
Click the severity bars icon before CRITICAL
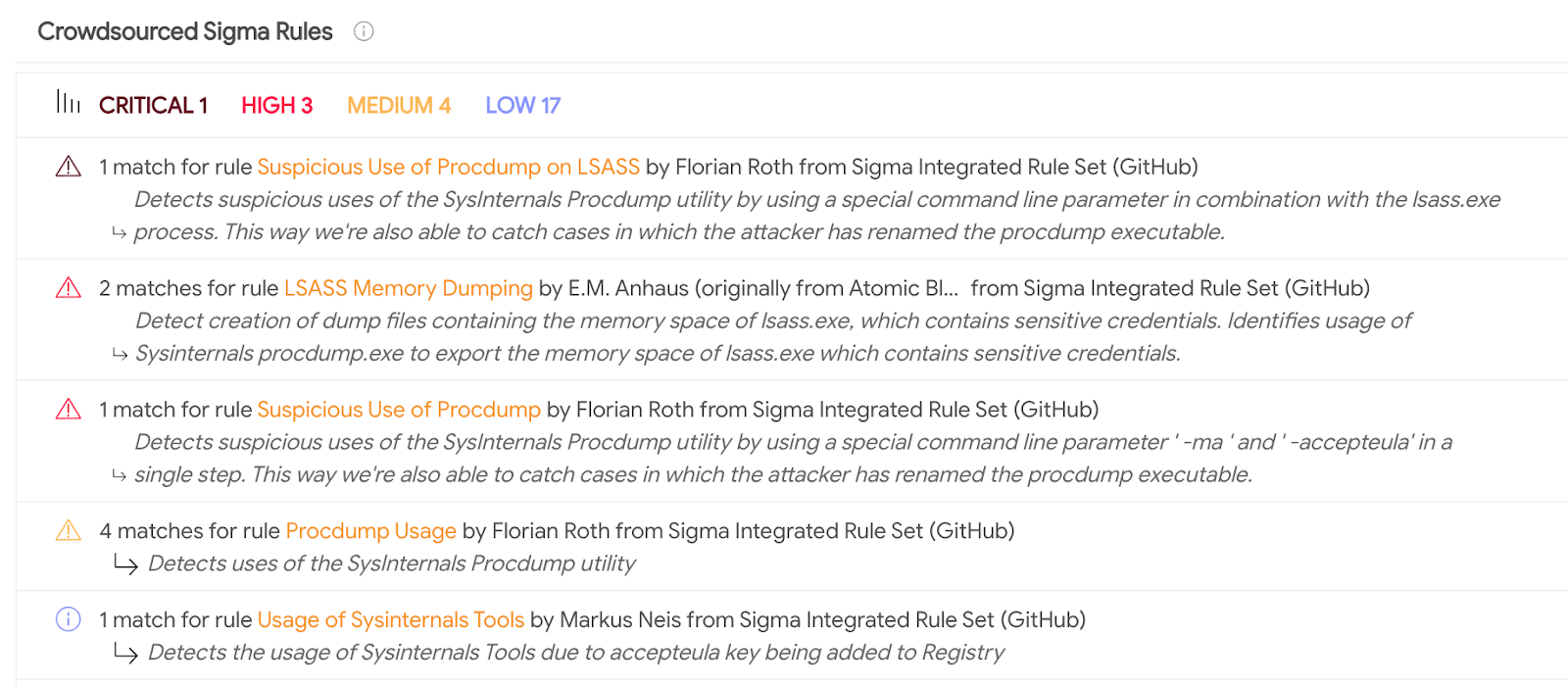click(x=69, y=102)
